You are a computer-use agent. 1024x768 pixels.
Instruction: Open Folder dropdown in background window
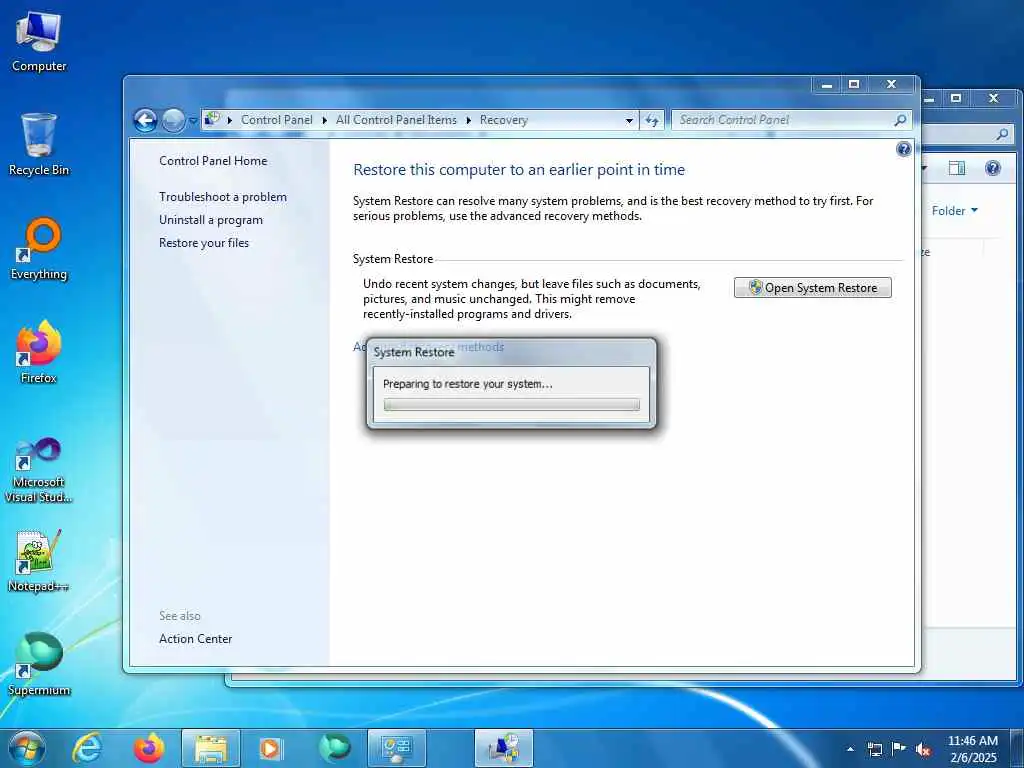pyautogui.click(x=954, y=211)
